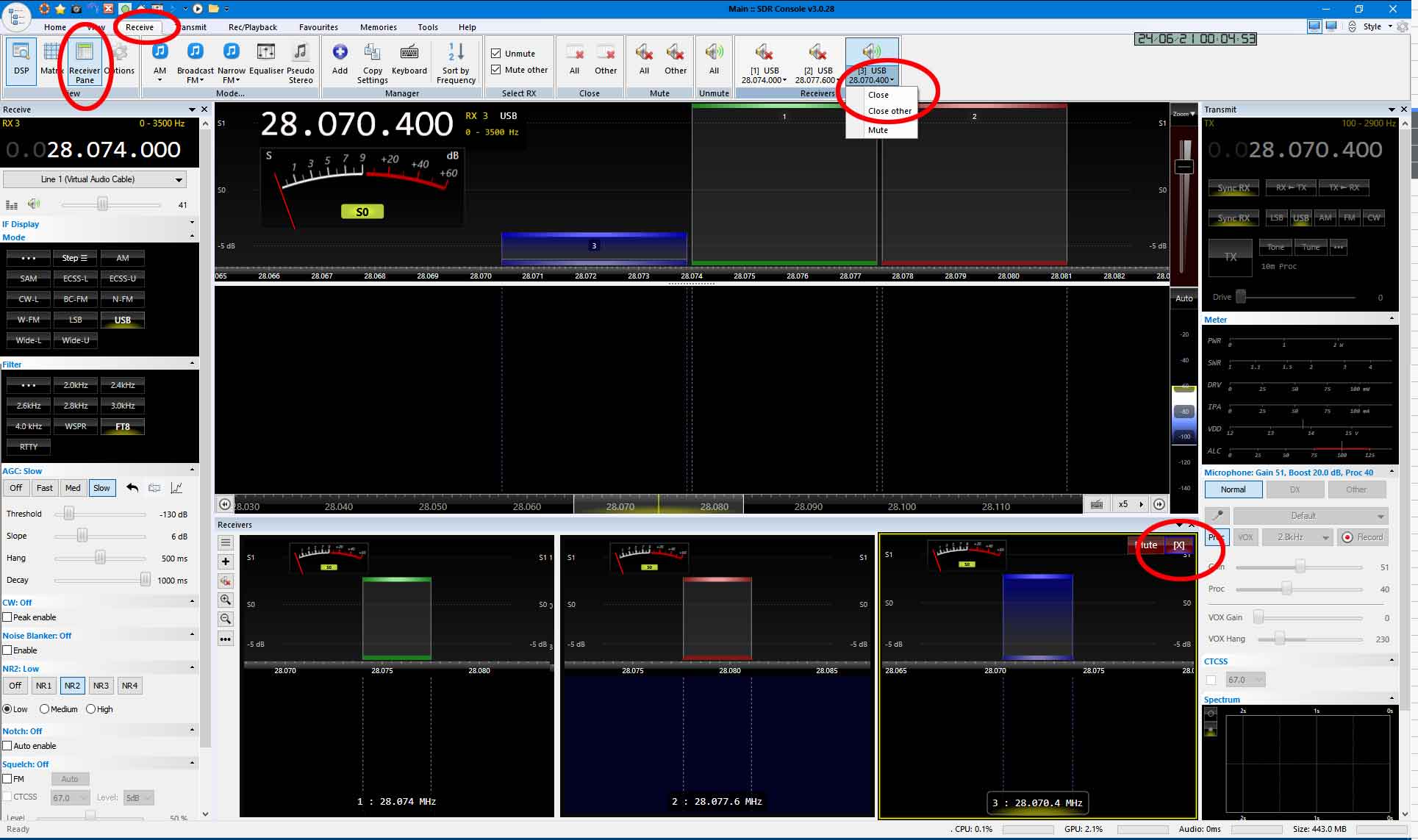Adjust the AGC Threshold slider

pyautogui.click(x=69, y=514)
